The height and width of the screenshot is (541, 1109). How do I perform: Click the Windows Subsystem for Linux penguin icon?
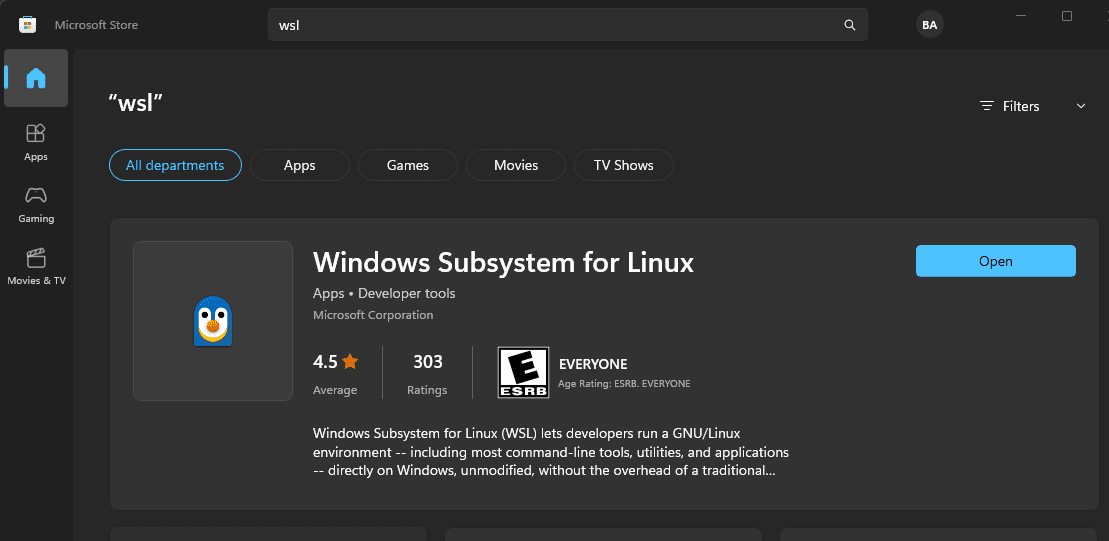click(x=213, y=322)
